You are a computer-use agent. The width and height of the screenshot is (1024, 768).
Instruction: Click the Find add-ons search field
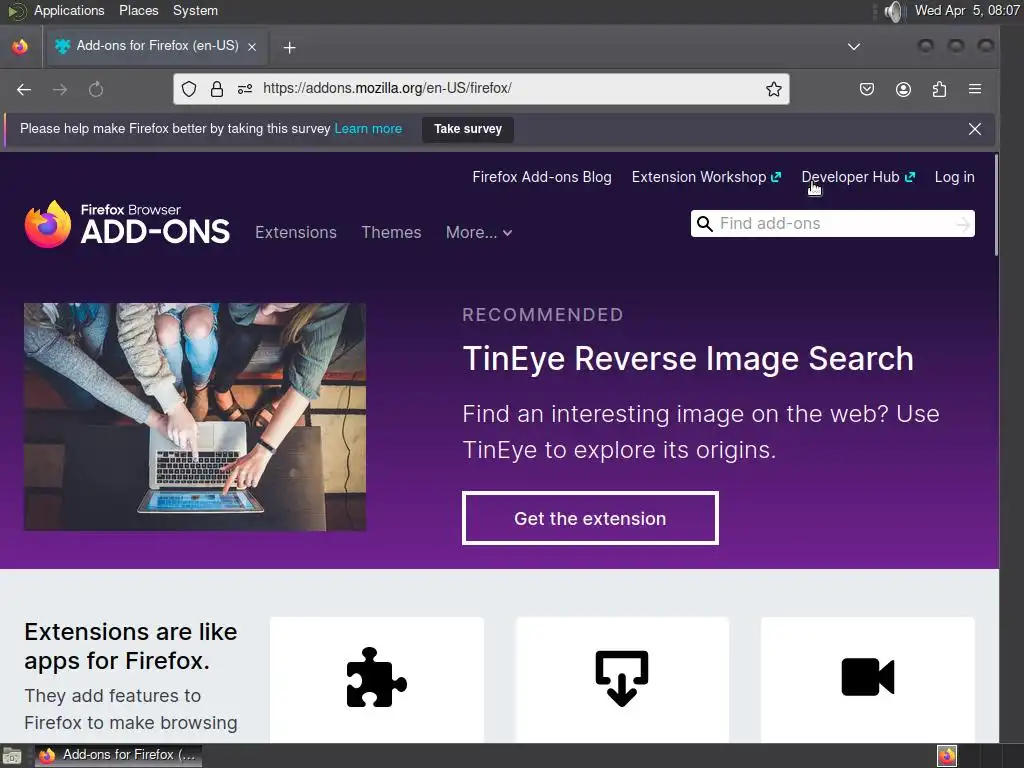(x=833, y=223)
